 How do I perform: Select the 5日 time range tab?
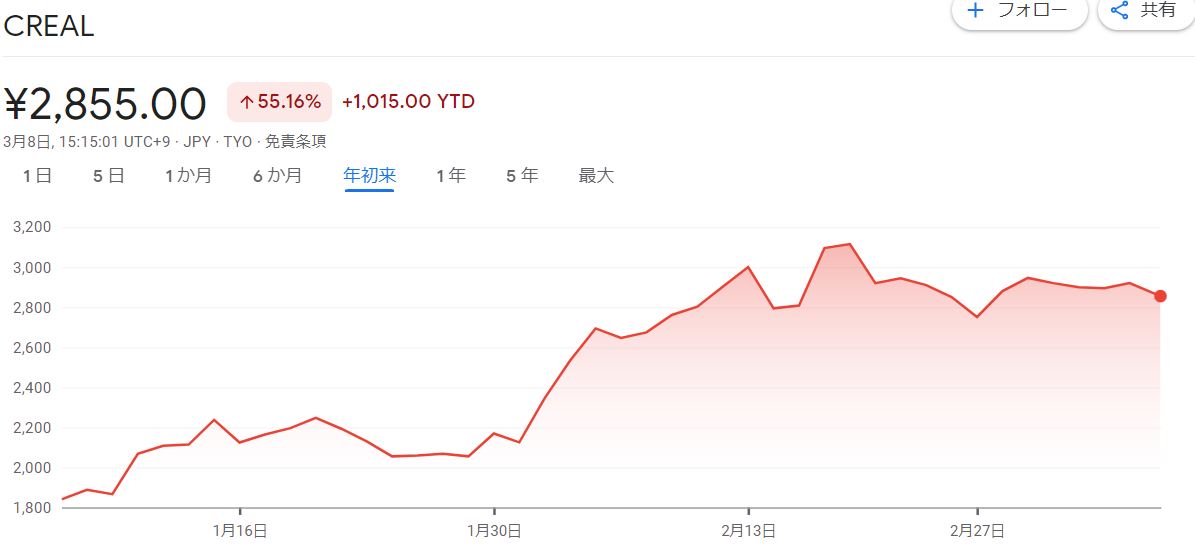pyautogui.click(x=108, y=176)
